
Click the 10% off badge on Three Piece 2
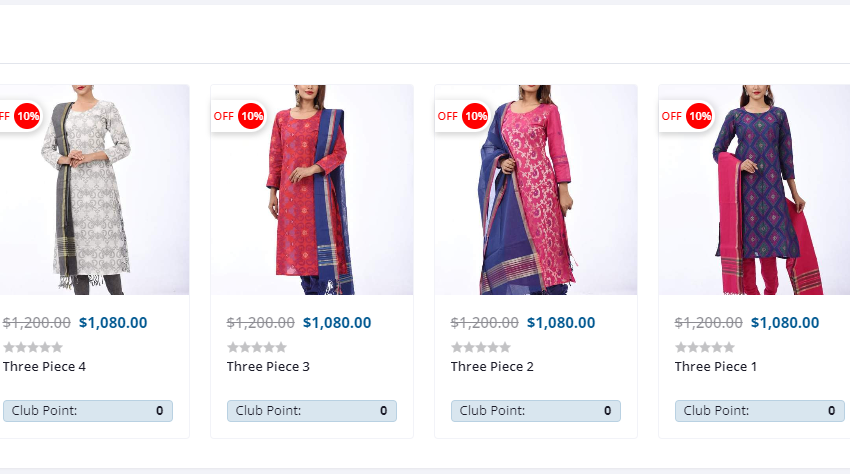coord(475,116)
